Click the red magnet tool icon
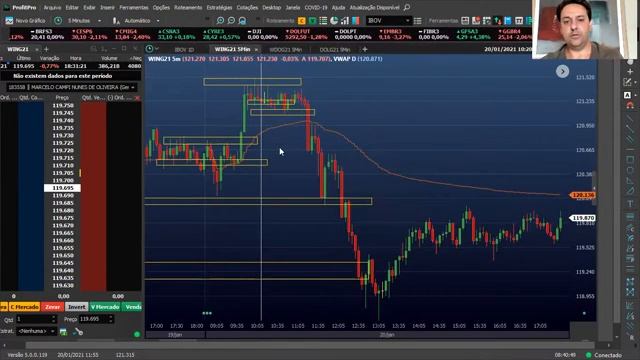This screenshot has height=360, width=640. tap(630, 106)
